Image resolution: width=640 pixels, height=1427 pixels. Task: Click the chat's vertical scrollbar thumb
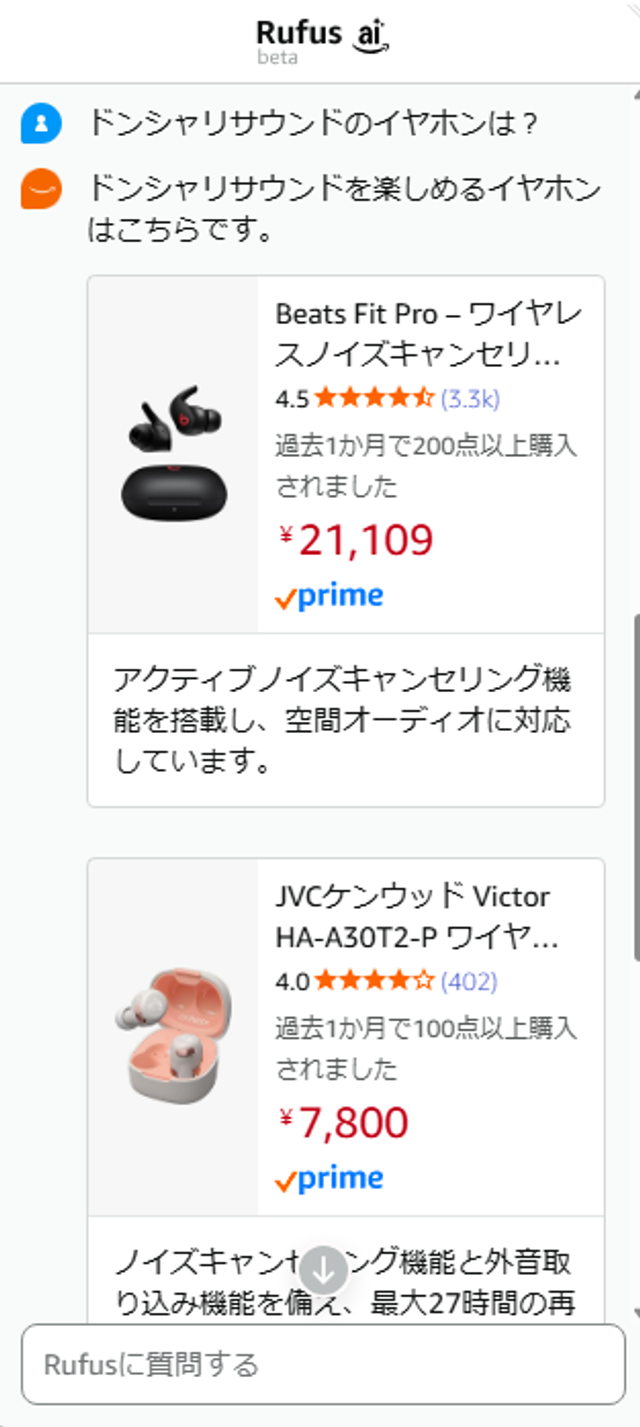pos(636,790)
